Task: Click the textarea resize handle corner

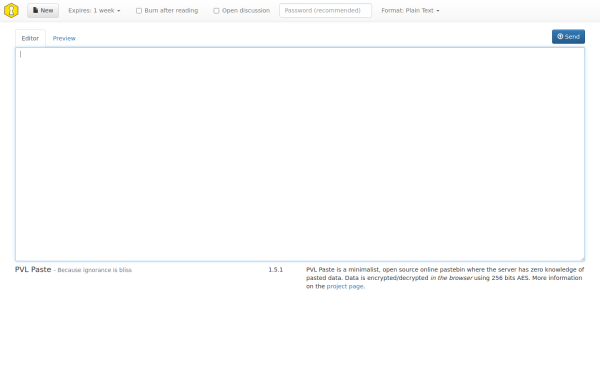Action: (582, 259)
